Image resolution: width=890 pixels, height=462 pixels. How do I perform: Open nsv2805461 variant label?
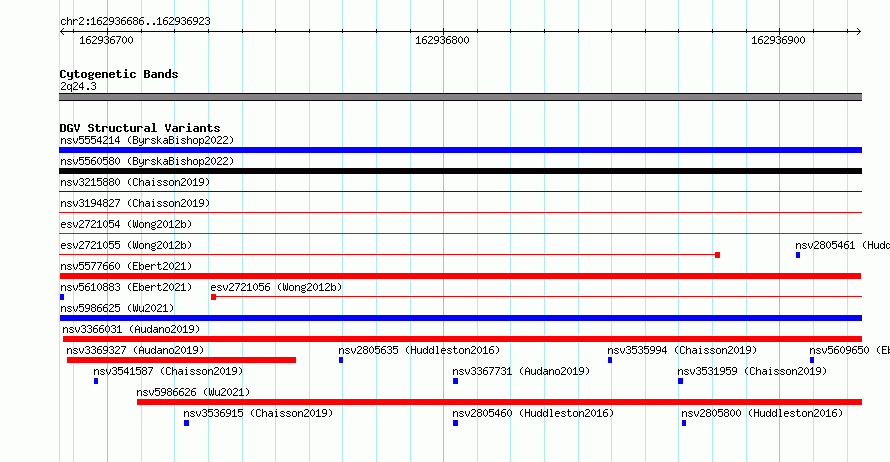[842, 245]
